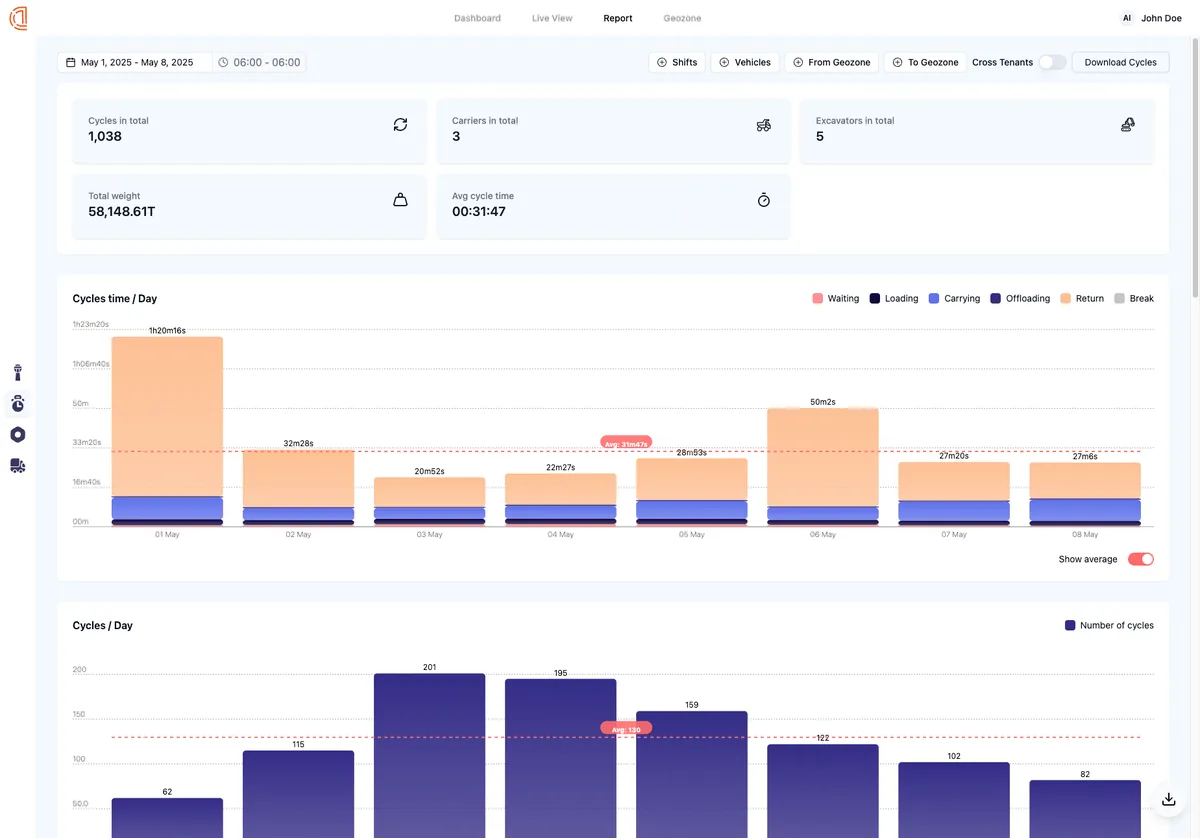Open the Shifts filter
Screen dimensions: 1200x838
point(676,61)
